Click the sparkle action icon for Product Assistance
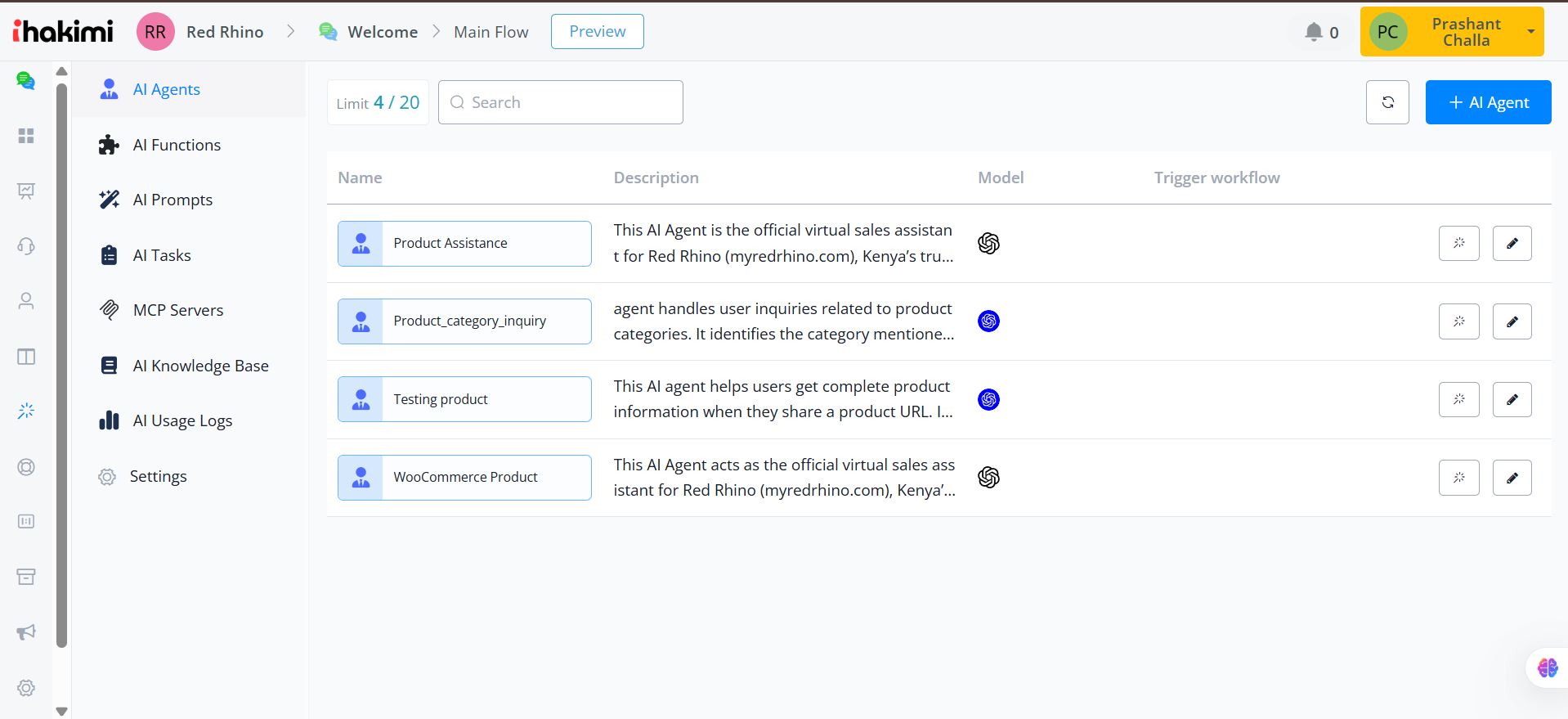This screenshot has width=1568, height=719. (1458, 243)
